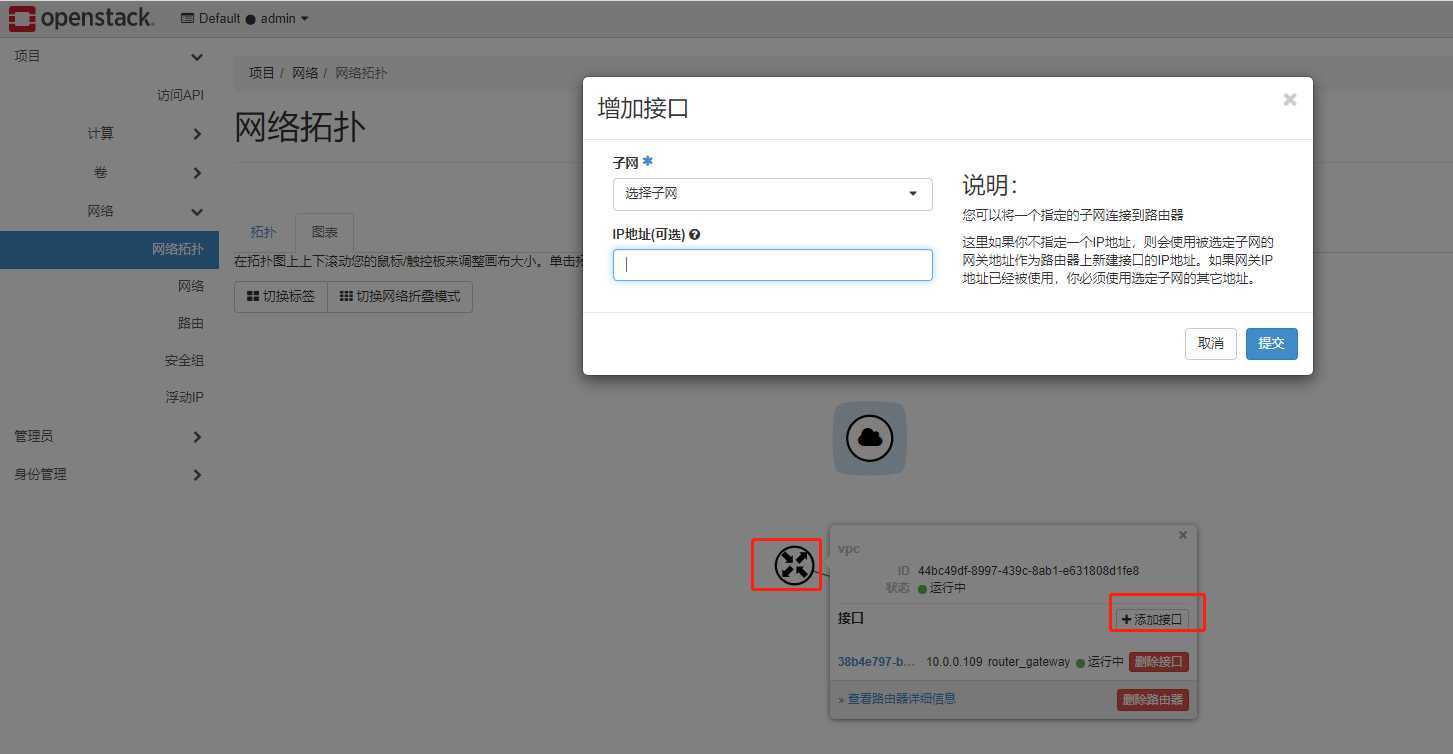
Task: Click the 网络拓扑 page heading
Action: [x=300, y=127]
